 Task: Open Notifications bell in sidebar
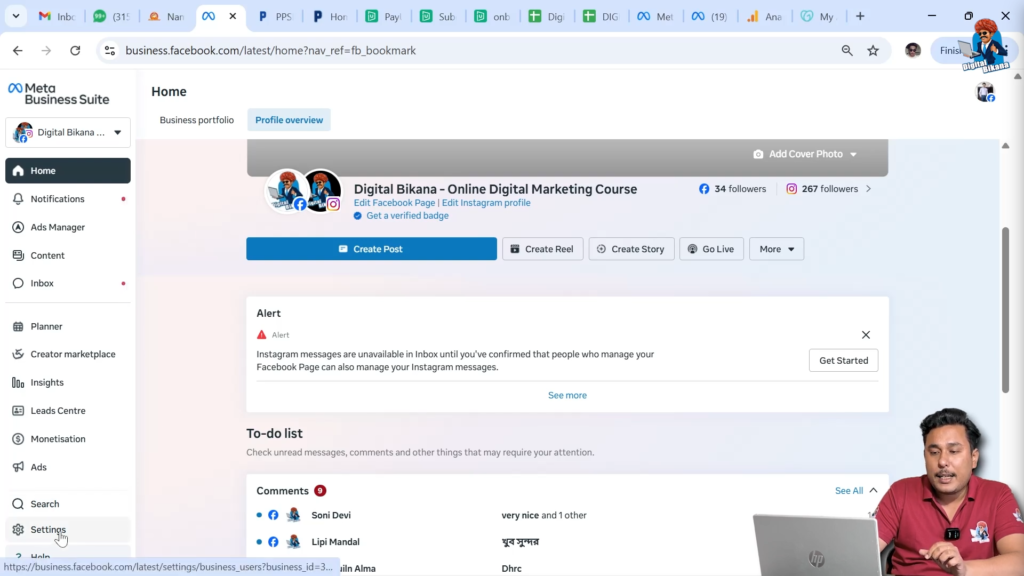[x=68, y=199]
